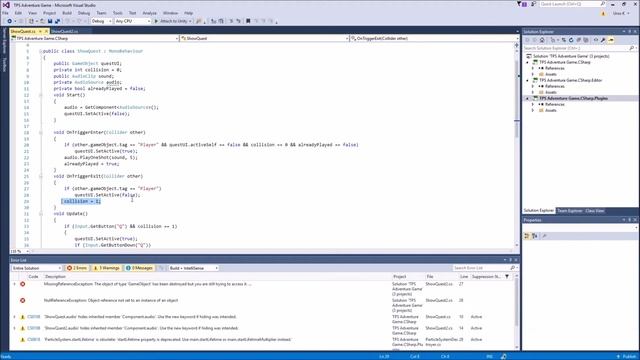Click the Collapse All icon in Solution Explorer
This screenshot has height=360, width=640.
point(578,40)
